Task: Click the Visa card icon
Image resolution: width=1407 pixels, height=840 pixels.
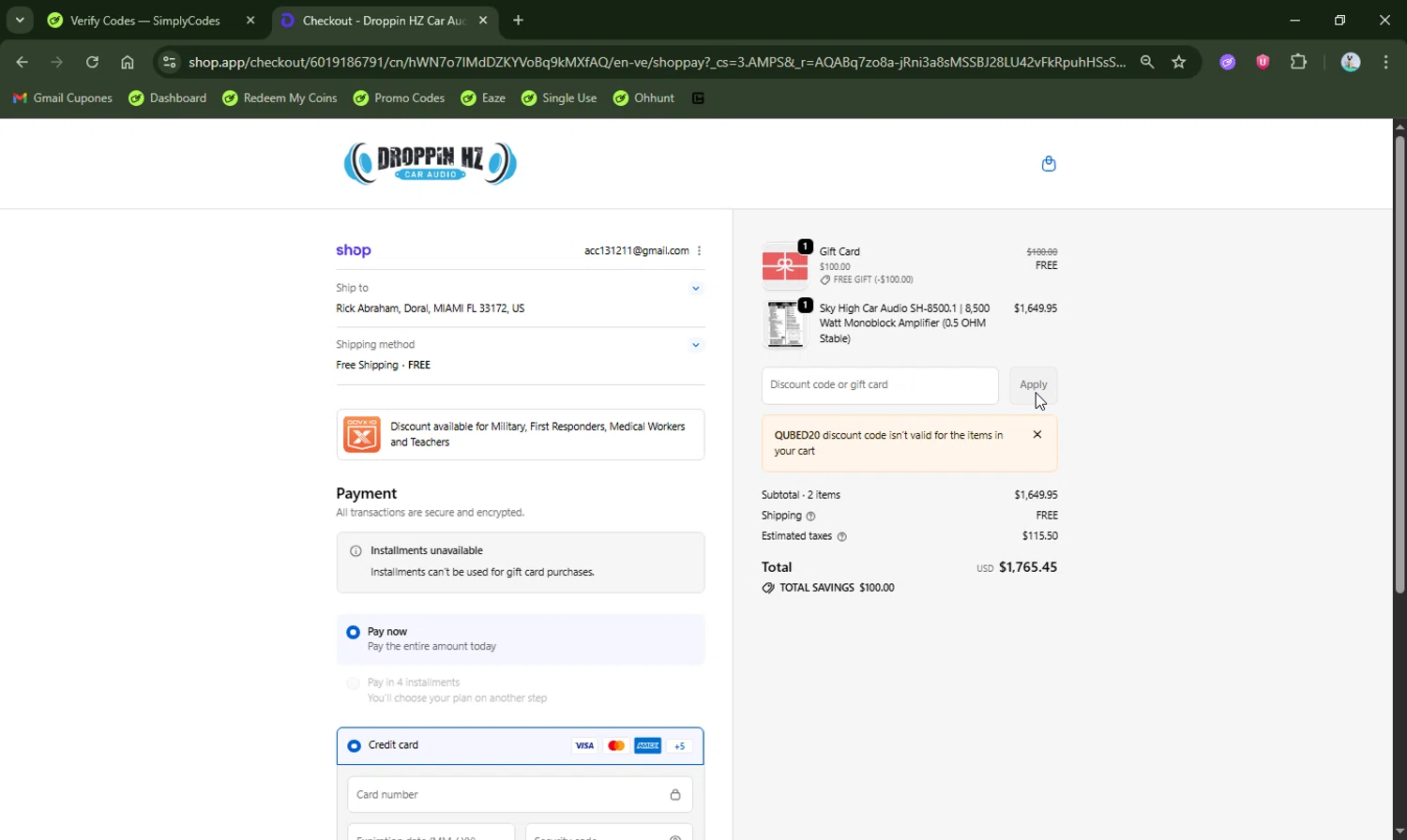Action: point(584,746)
